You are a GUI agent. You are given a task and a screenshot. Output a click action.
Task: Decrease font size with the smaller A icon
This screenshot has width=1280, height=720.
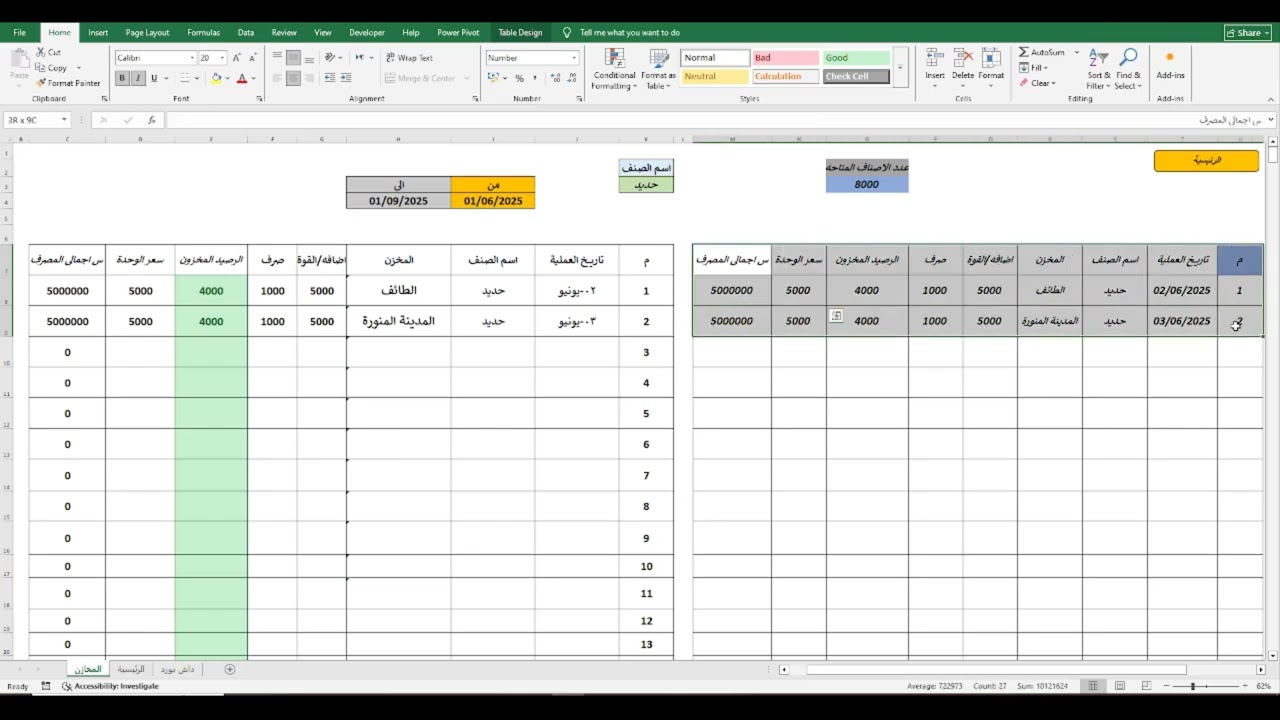point(250,58)
